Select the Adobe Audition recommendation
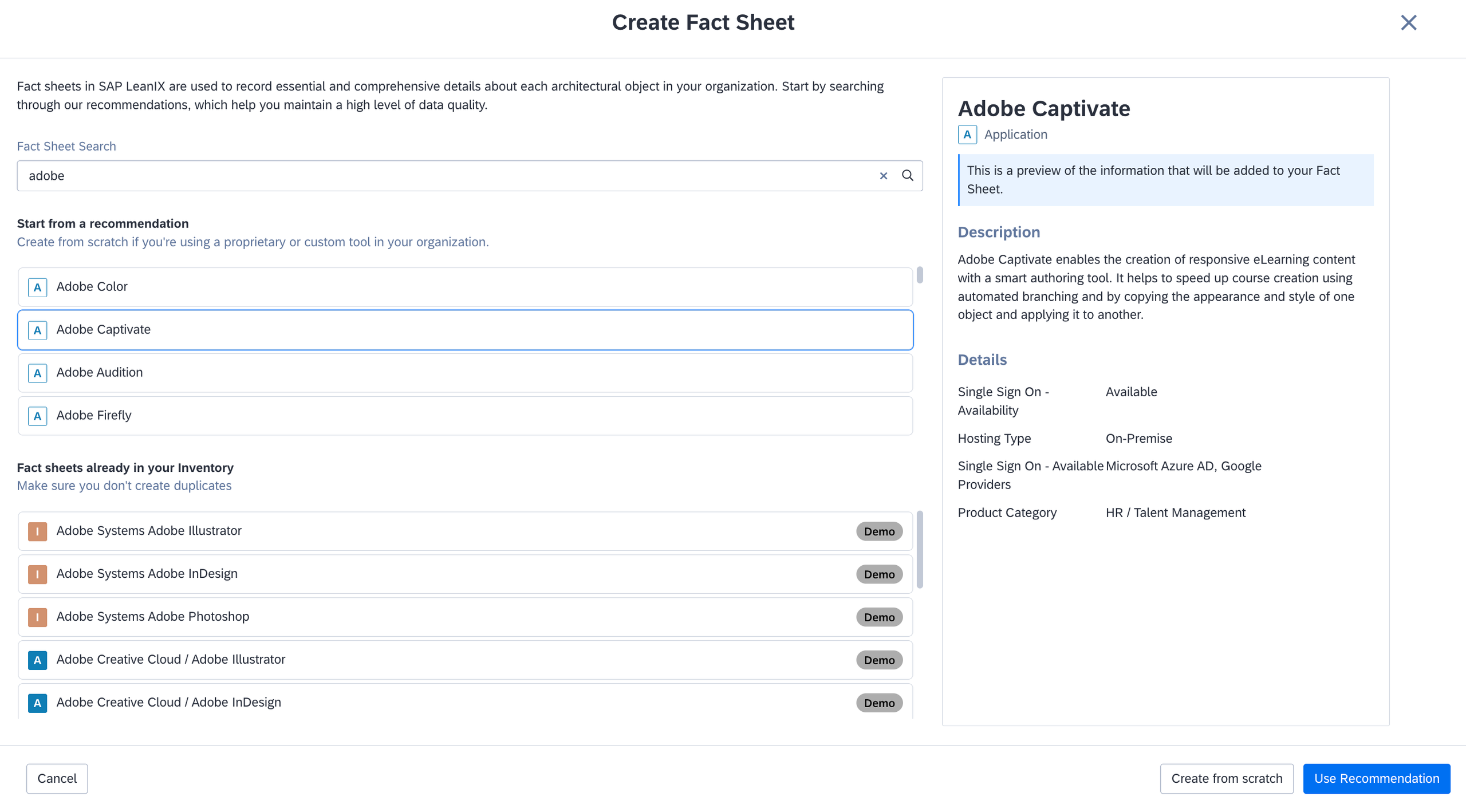 465,373
